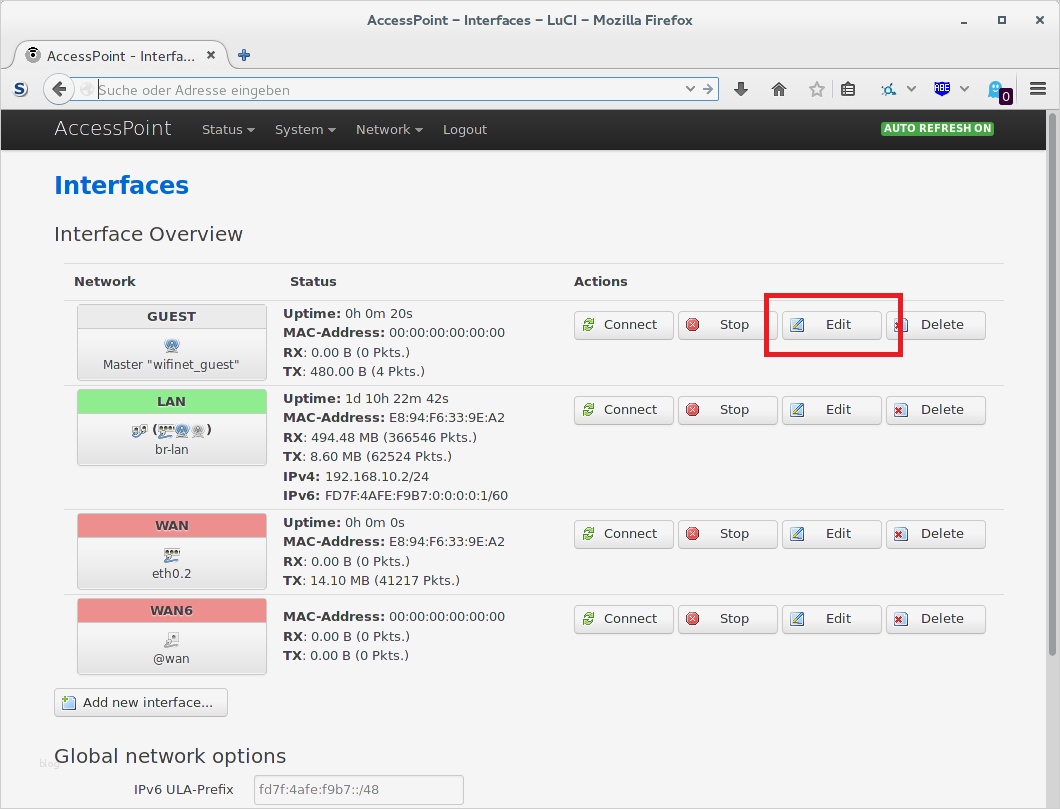
Task: Select the Status menu item
Action: click(x=227, y=129)
